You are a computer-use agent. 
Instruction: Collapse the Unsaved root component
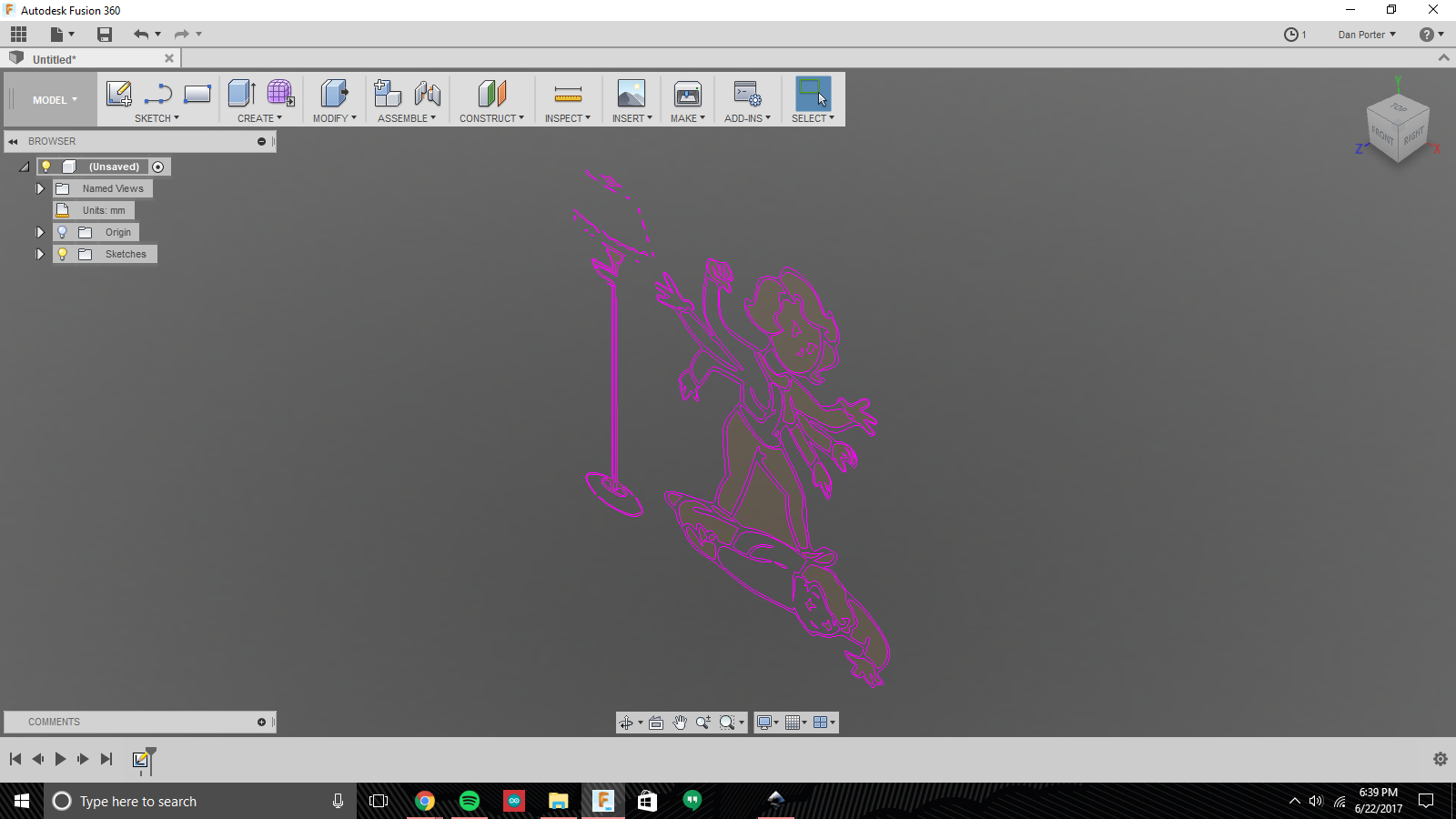point(25,167)
